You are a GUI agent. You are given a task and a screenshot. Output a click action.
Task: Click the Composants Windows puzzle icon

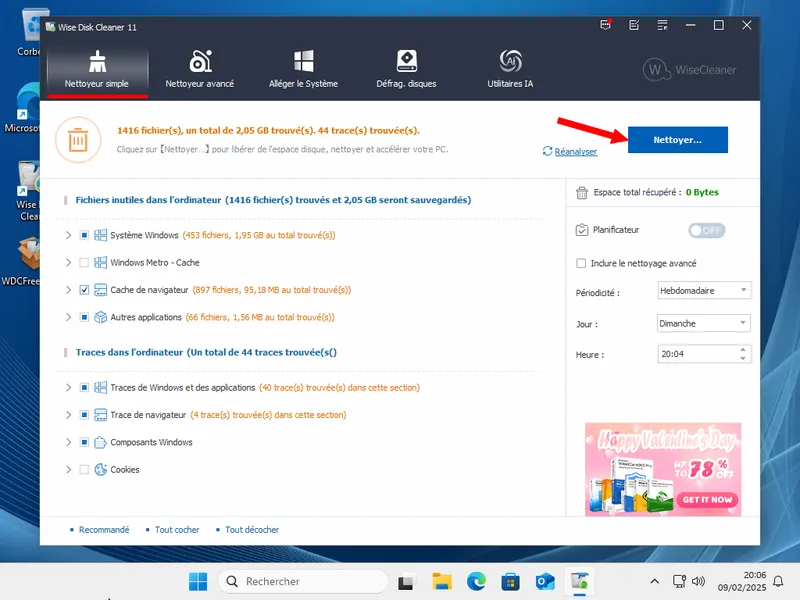click(x=101, y=442)
